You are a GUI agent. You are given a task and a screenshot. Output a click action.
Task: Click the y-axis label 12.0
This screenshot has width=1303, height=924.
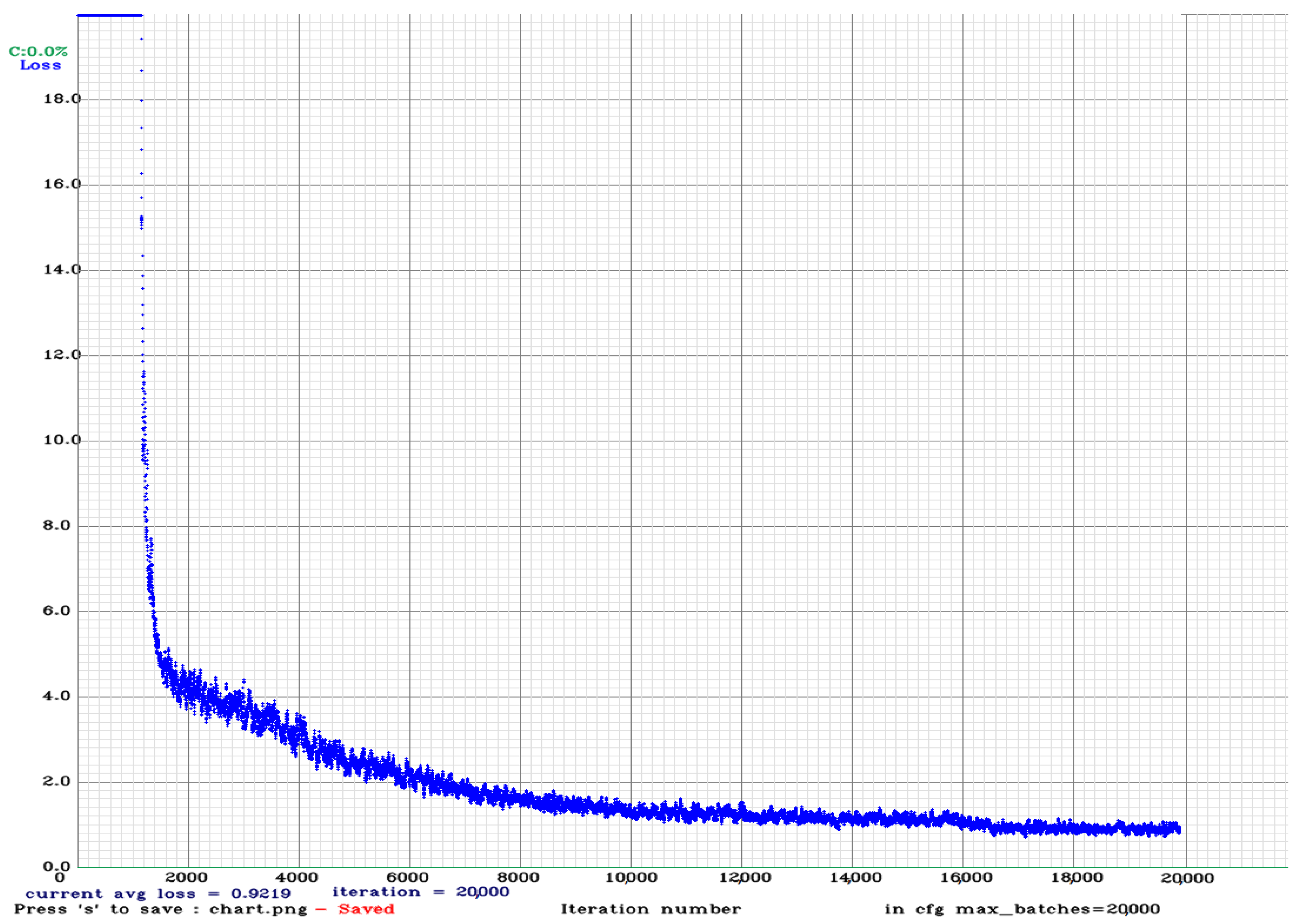62,355
